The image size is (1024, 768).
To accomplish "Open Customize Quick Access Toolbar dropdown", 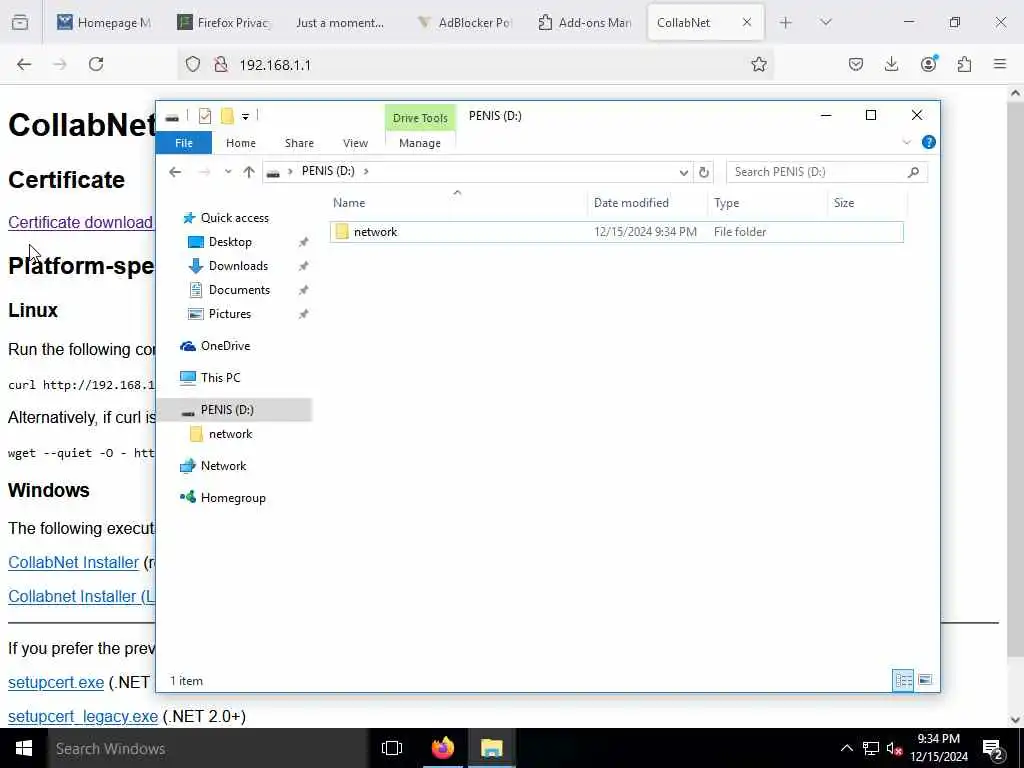I will point(246,117).
